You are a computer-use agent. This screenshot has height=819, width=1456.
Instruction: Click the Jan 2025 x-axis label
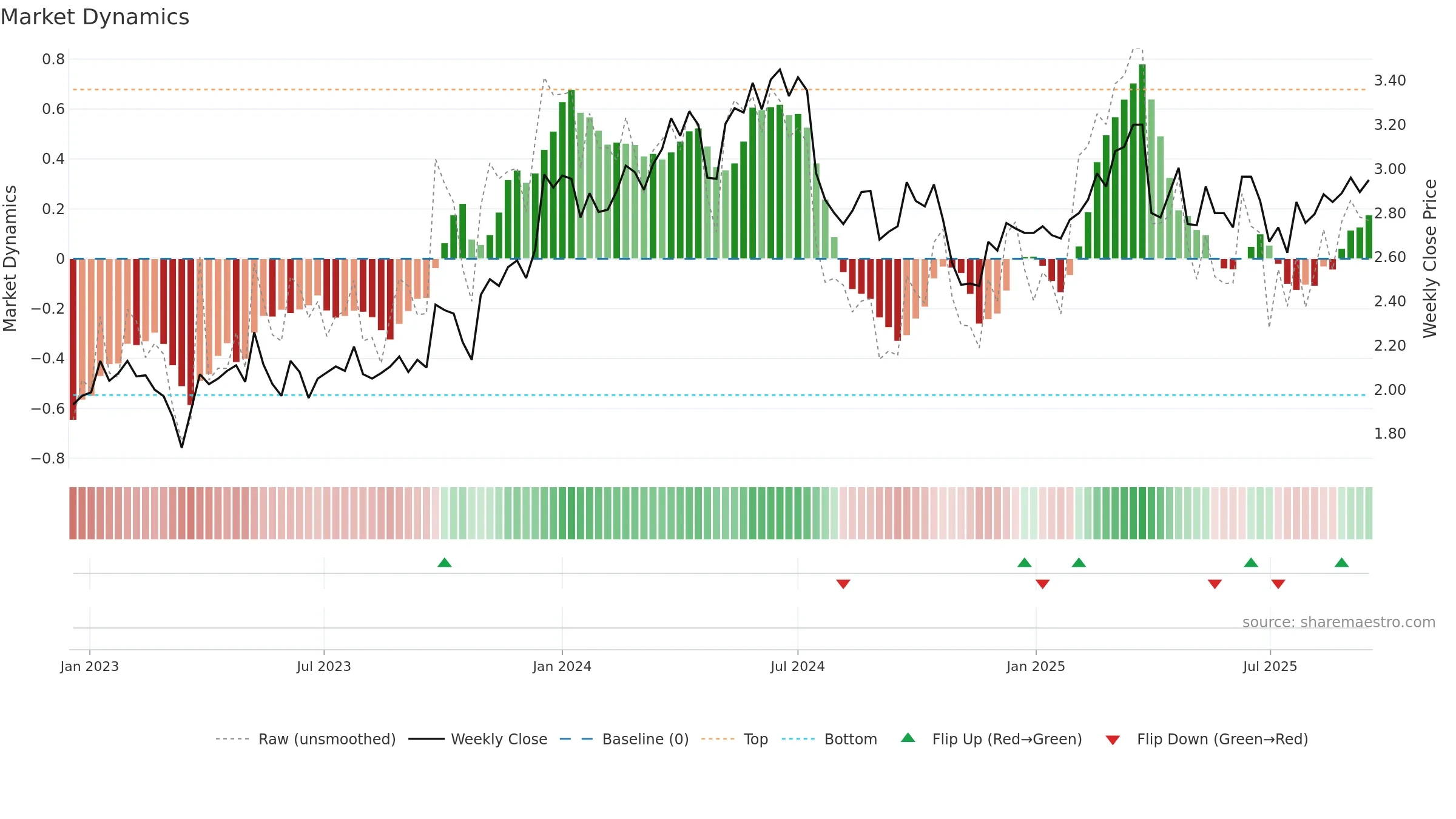[x=1036, y=666]
